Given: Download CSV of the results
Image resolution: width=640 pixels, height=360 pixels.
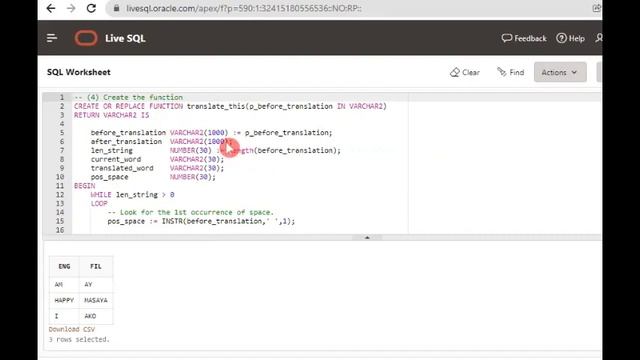Looking at the screenshot, I should pyautogui.click(x=72, y=329).
